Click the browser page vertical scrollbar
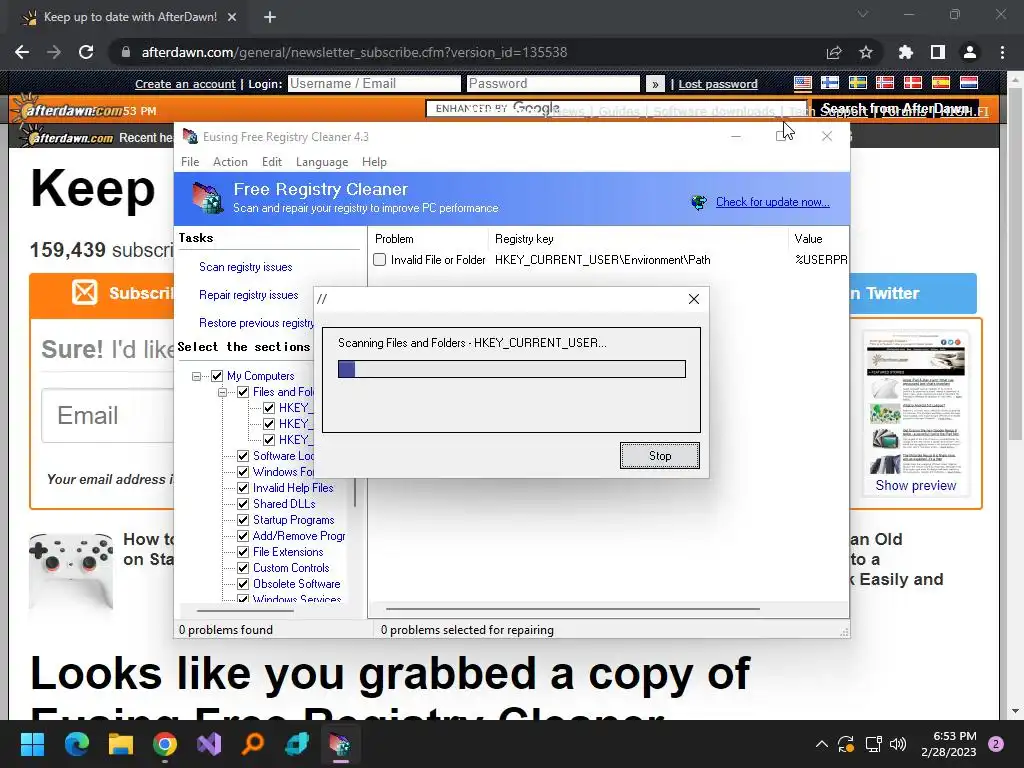 (1014, 263)
